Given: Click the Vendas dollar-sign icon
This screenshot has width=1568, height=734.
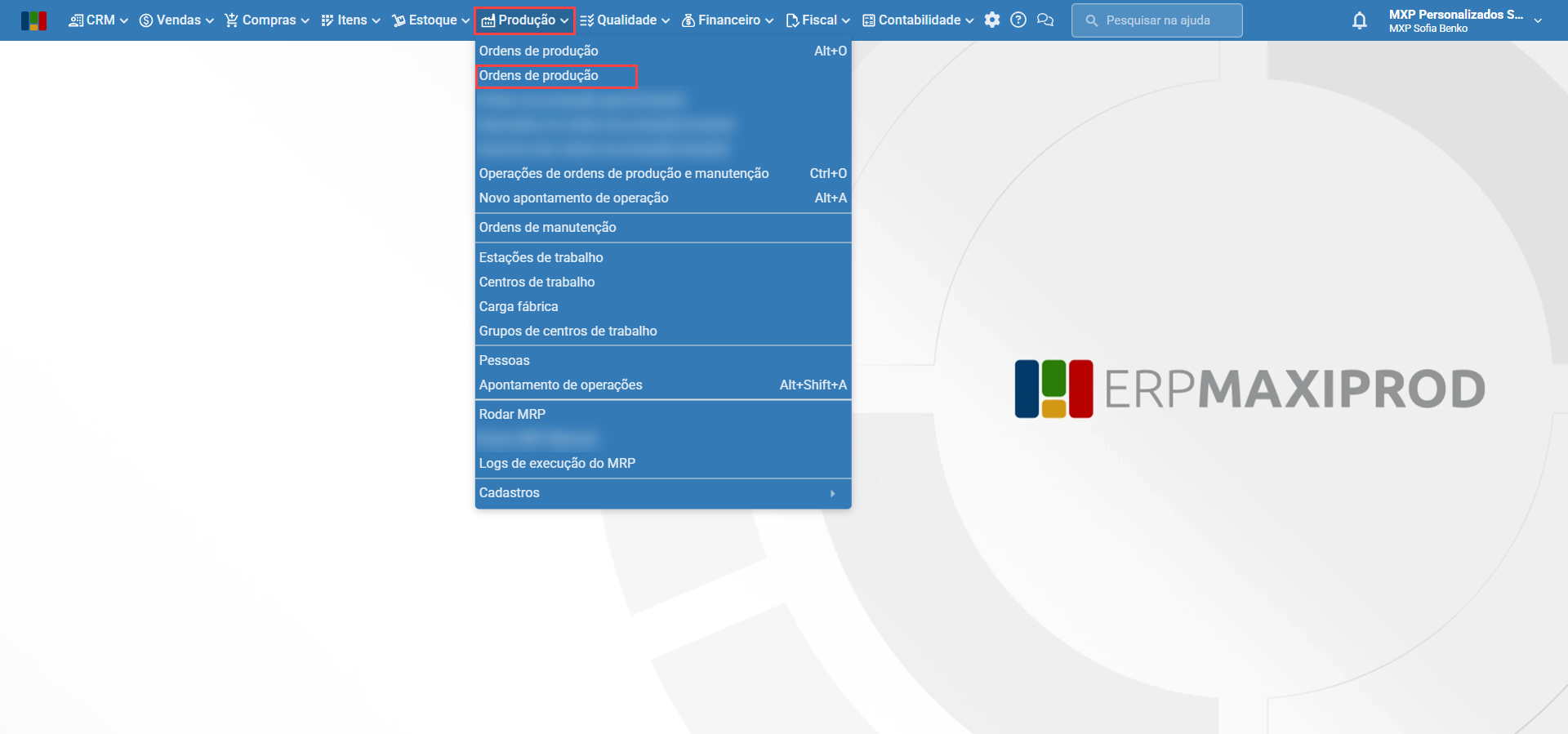Looking at the screenshot, I should 146,20.
